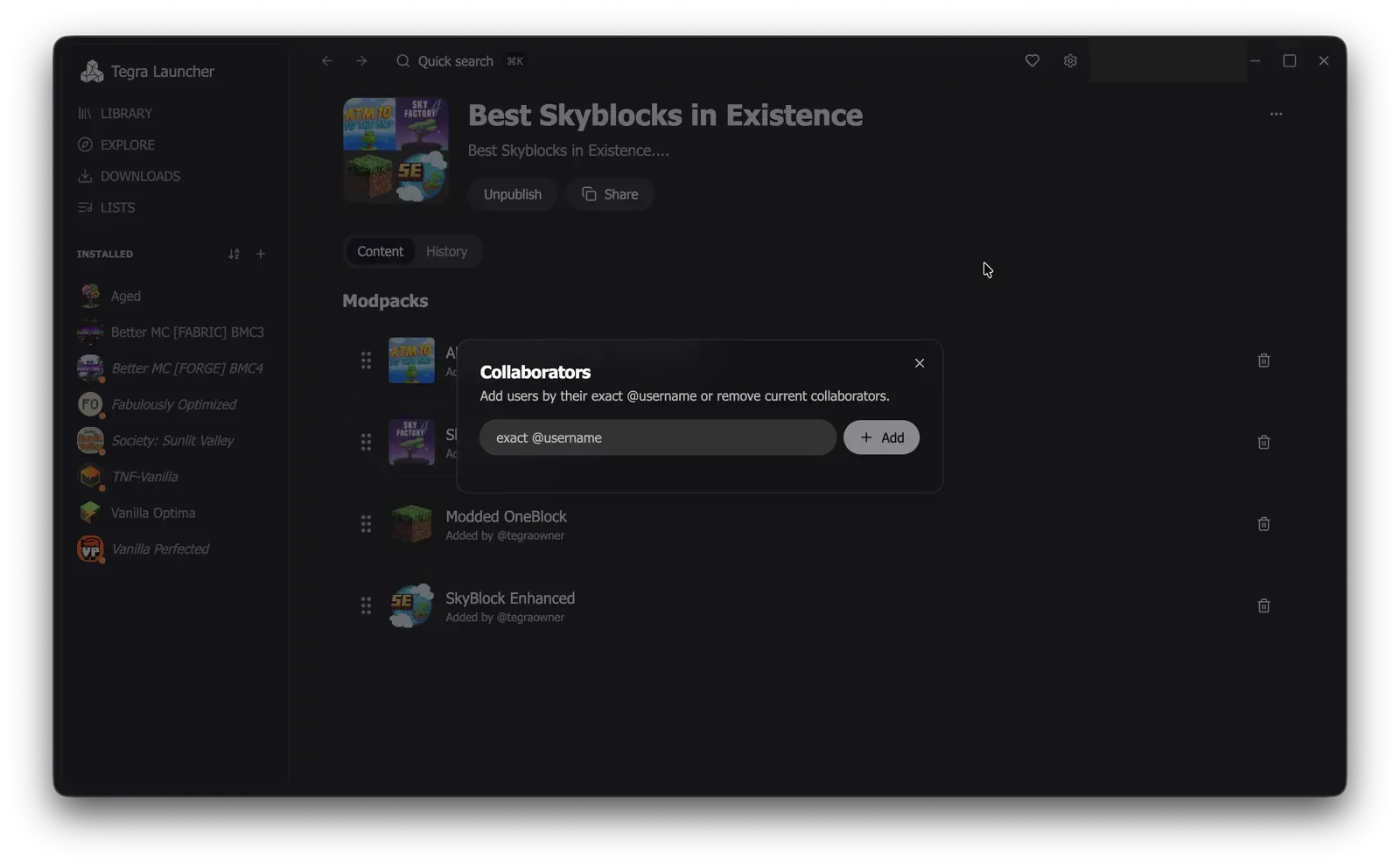Click the list cover collage image
Image resolution: width=1400 pixels, height=867 pixels.
pos(395,150)
